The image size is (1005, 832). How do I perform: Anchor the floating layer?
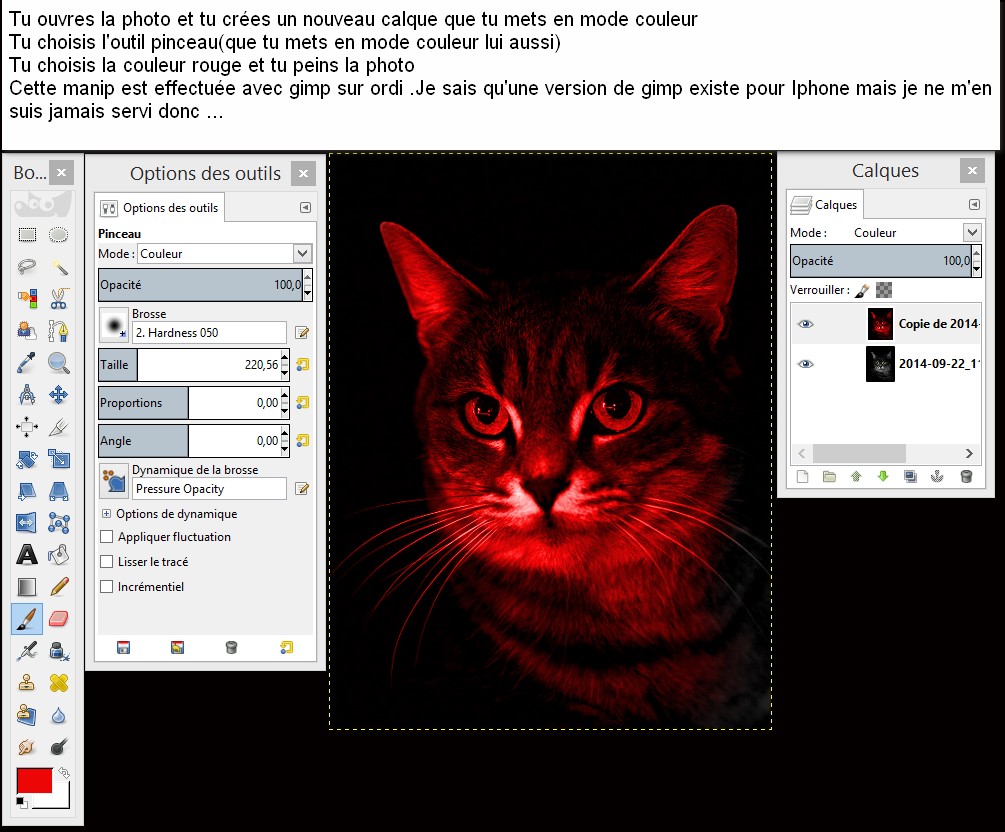pos(937,476)
